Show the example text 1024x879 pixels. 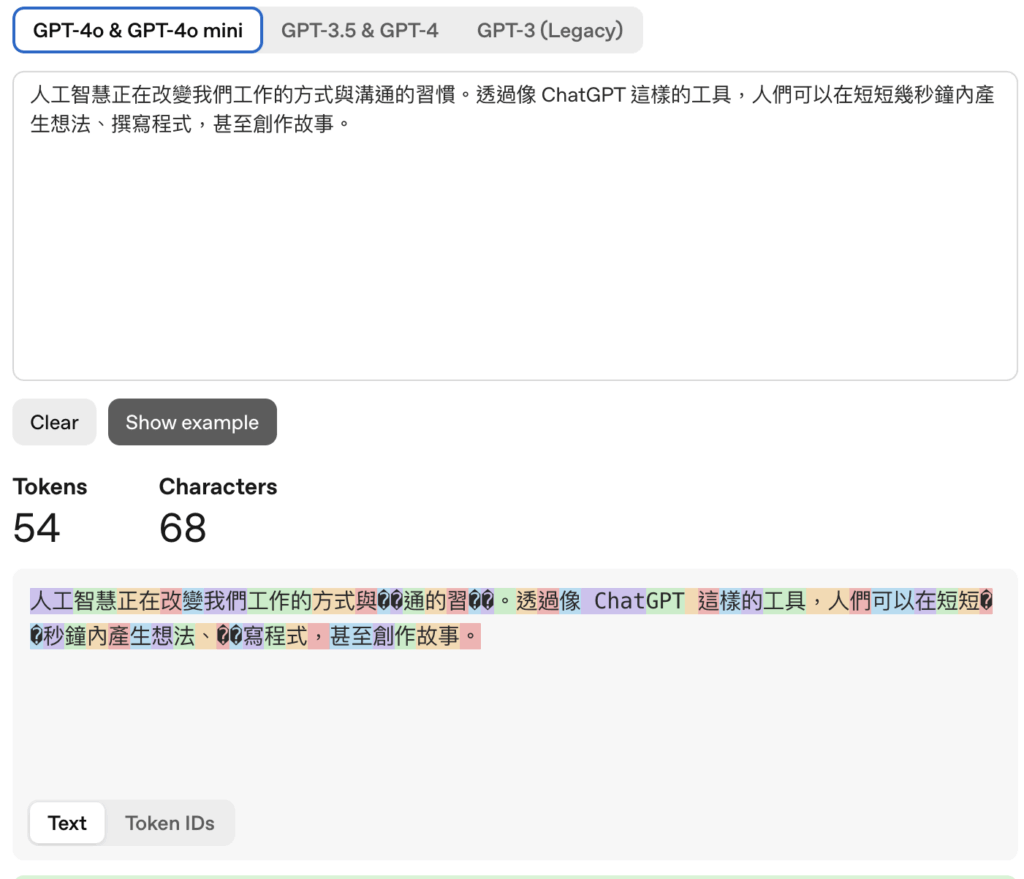(192, 422)
